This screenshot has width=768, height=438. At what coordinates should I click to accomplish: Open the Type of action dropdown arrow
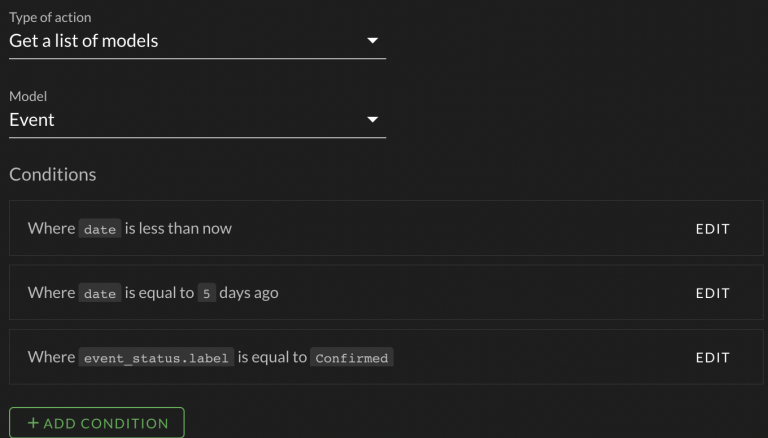372,41
